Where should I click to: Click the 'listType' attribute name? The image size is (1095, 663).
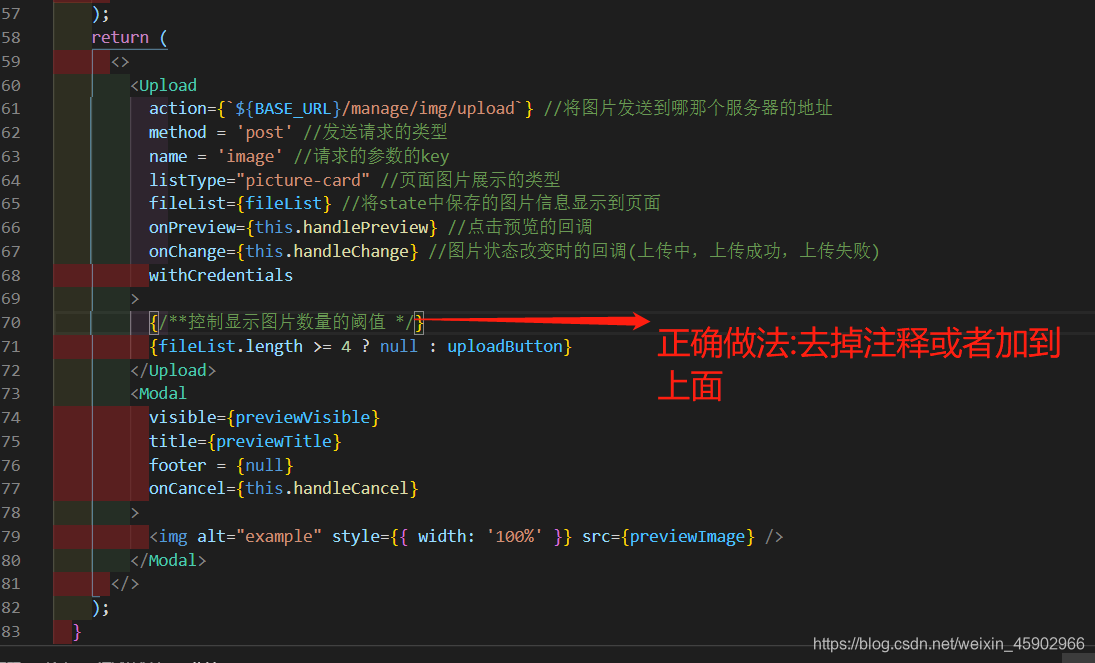click(x=187, y=180)
